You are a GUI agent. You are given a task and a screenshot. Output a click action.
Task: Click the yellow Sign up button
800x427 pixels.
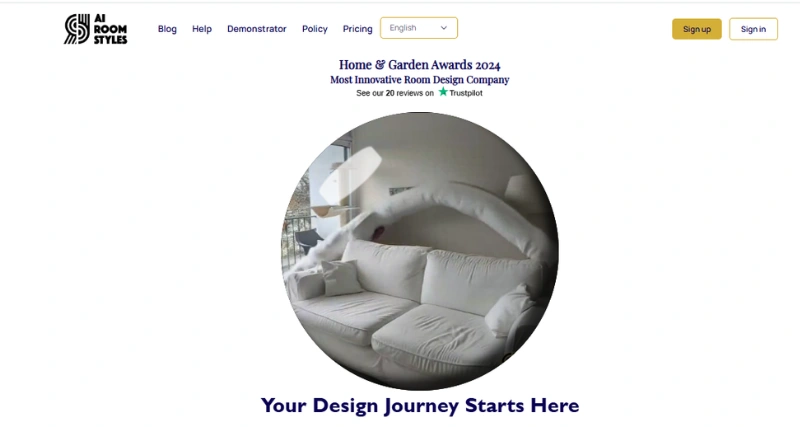[696, 29]
